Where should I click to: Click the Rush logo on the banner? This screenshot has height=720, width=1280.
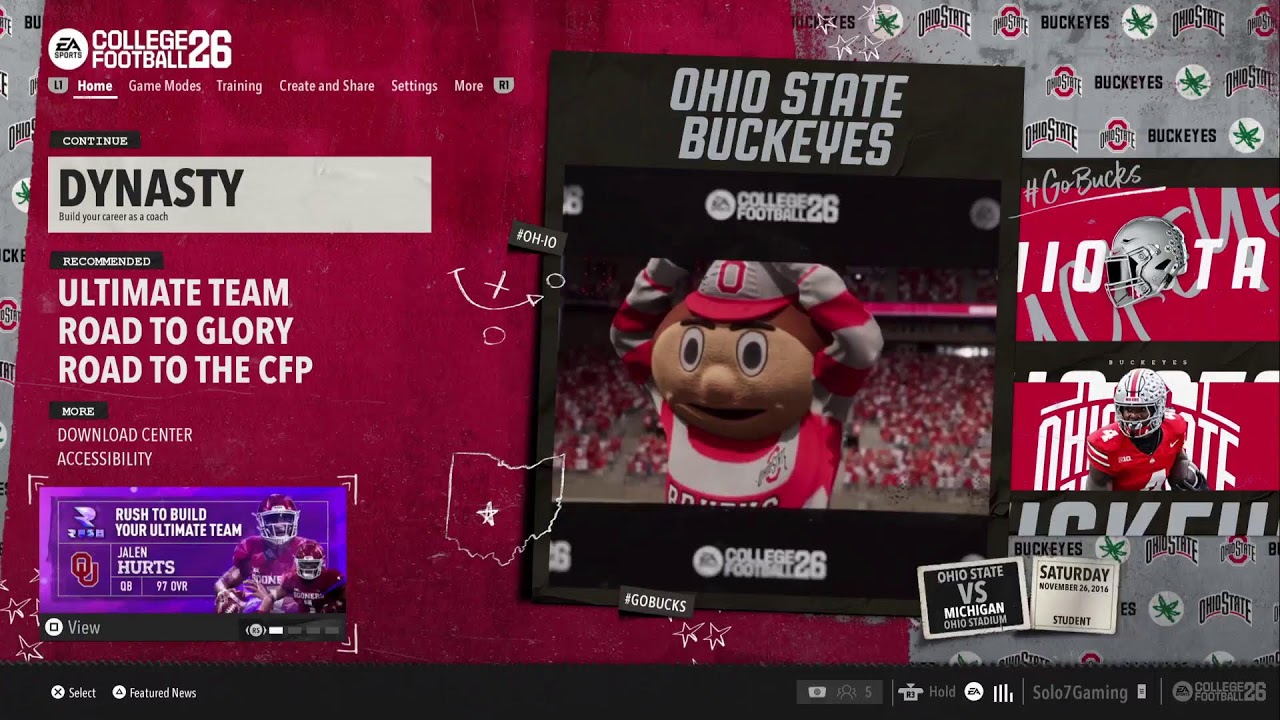pyautogui.click(x=84, y=523)
